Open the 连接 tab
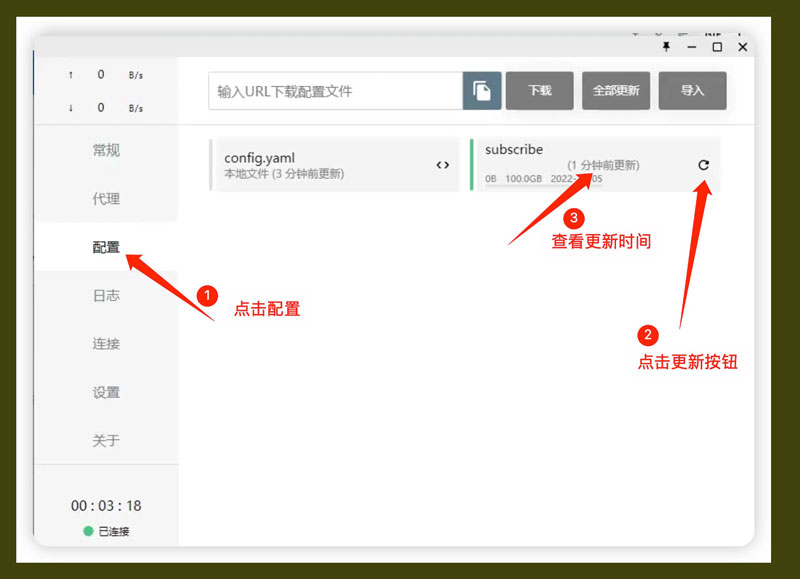 (x=106, y=343)
